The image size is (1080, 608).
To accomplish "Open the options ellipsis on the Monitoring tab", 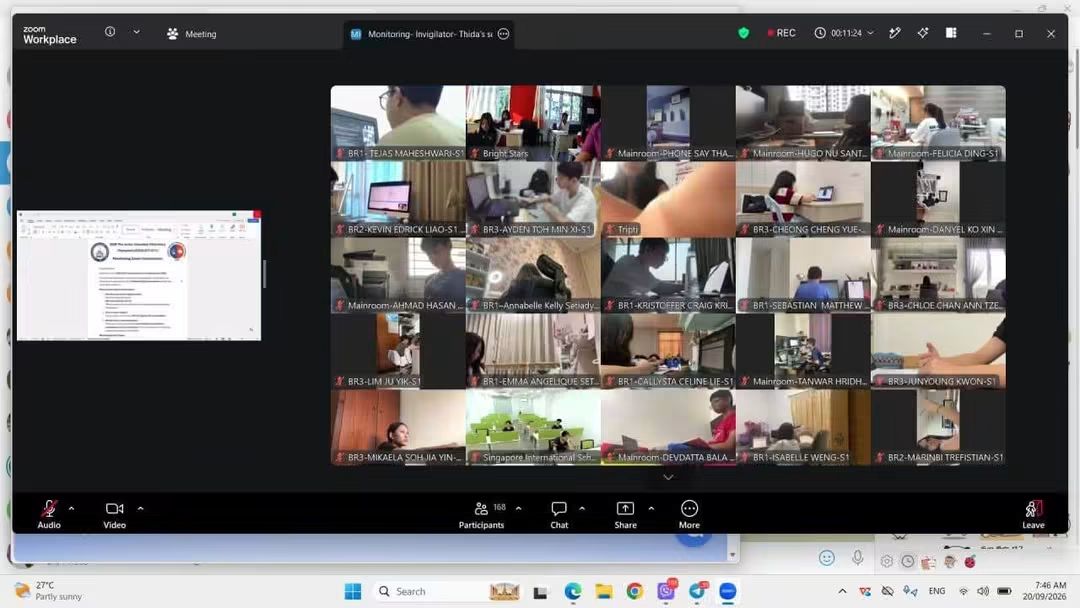I will tap(503, 34).
